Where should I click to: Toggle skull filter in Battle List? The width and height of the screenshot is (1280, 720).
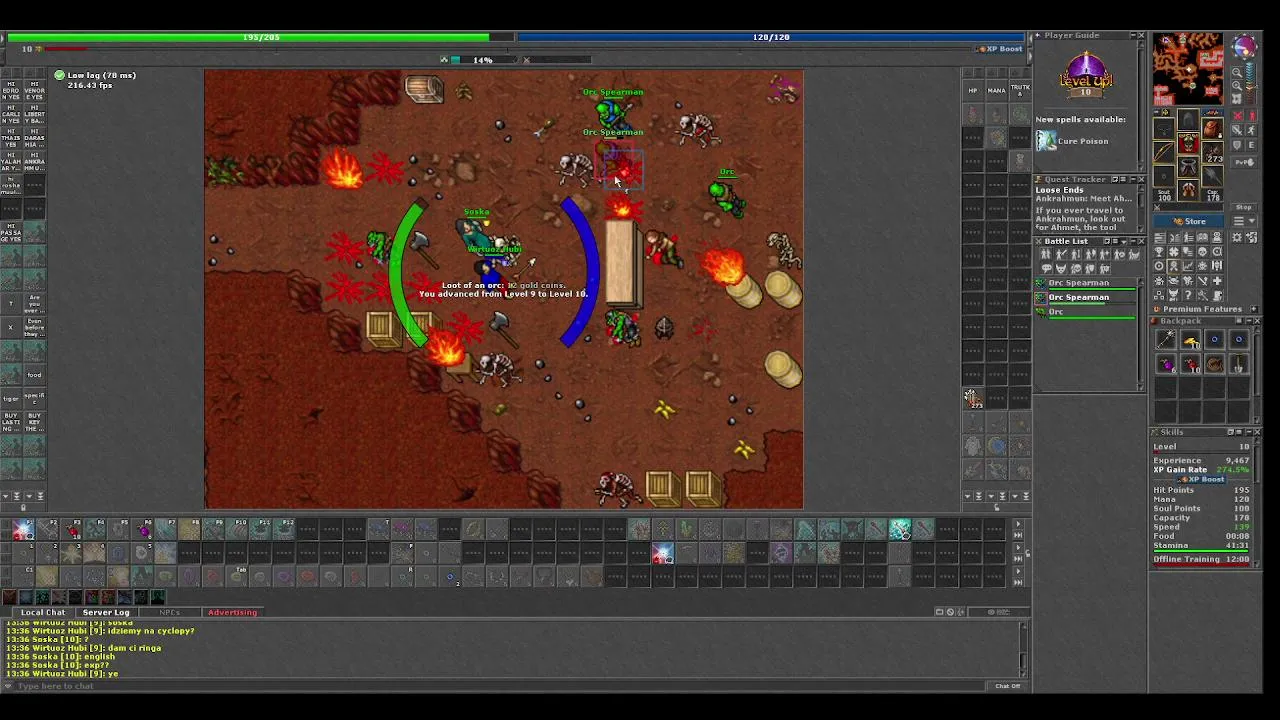tap(1076, 268)
